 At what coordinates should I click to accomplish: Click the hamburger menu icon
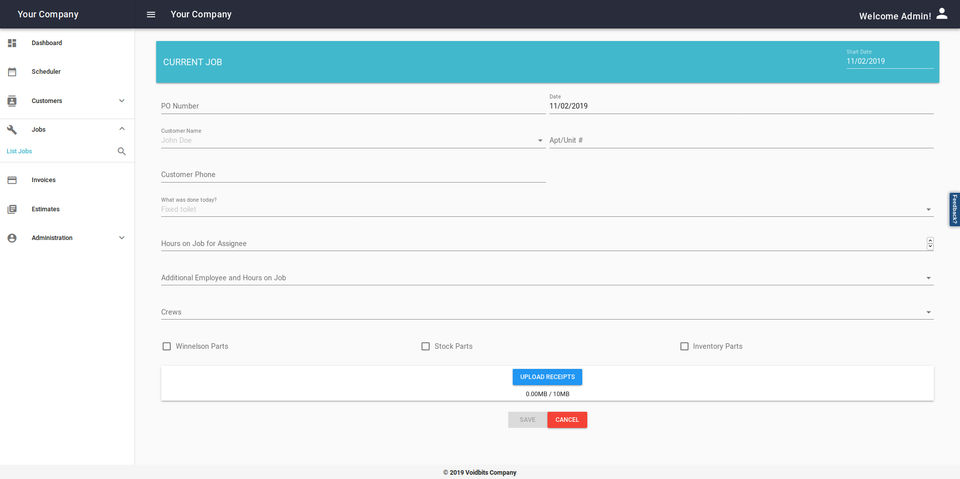pos(151,15)
